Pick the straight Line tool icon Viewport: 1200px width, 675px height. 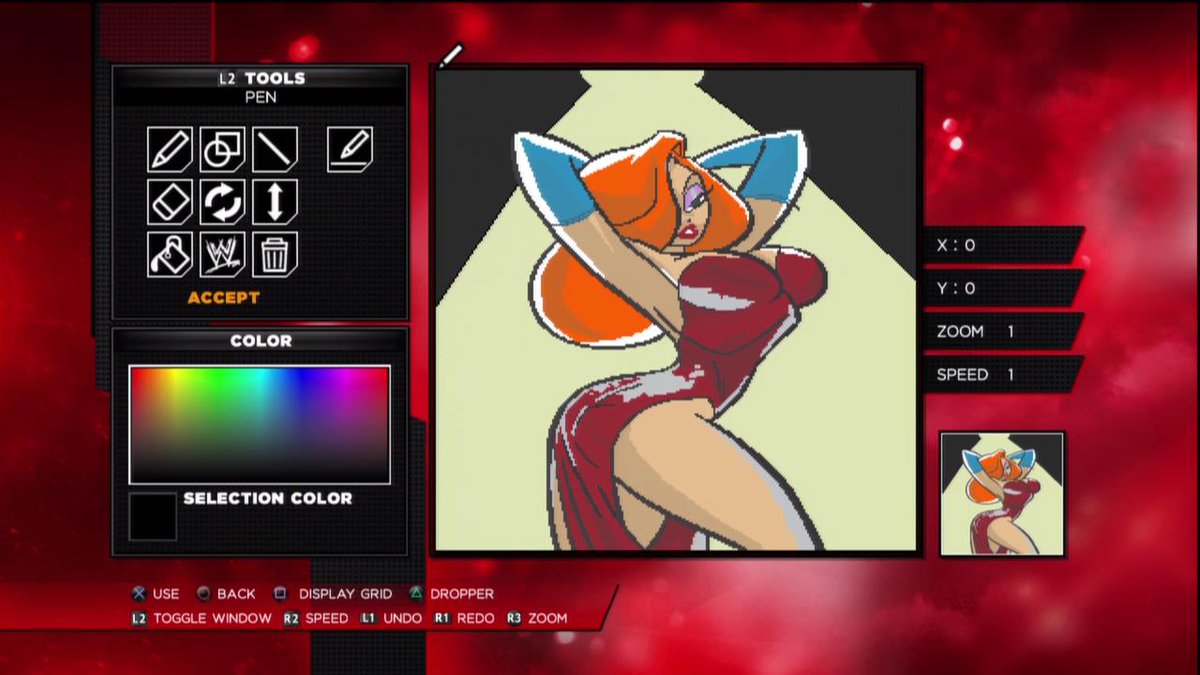click(x=274, y=149)
